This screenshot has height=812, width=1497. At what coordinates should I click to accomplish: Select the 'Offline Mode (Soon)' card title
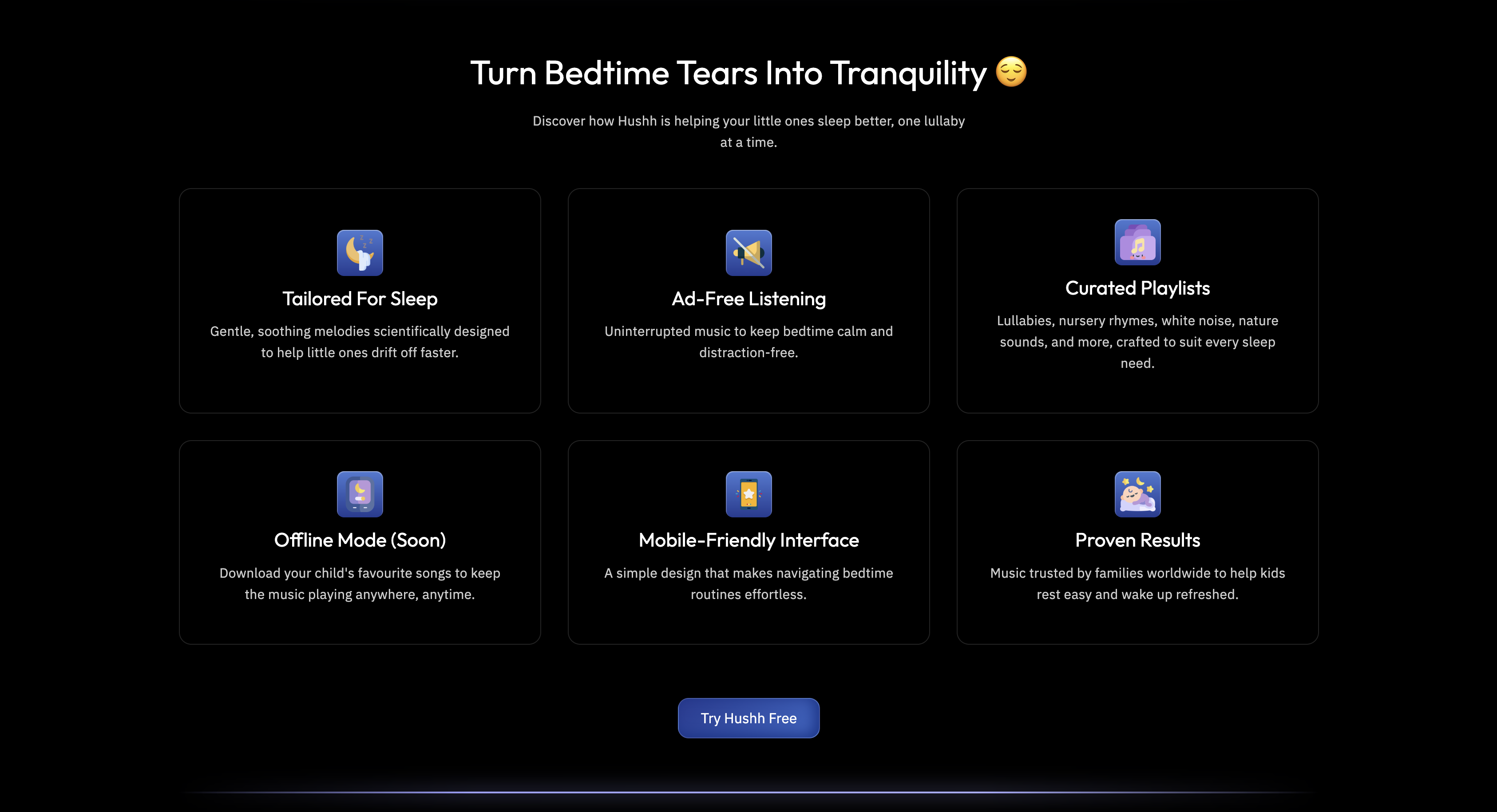click(x=360, y=540)
